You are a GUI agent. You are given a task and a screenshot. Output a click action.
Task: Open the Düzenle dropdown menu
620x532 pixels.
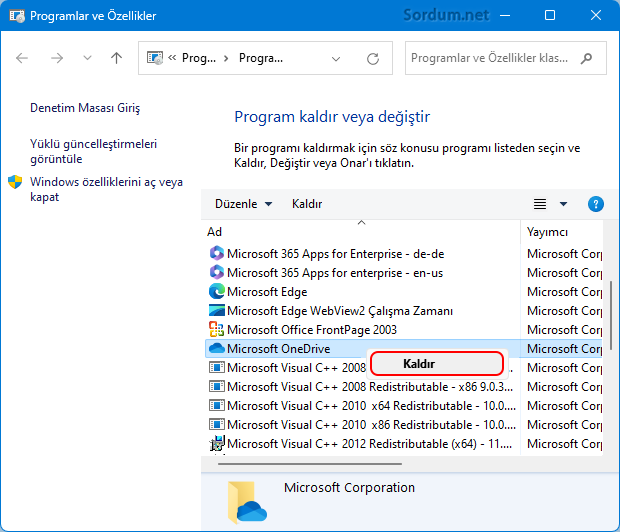click(243, 204)
